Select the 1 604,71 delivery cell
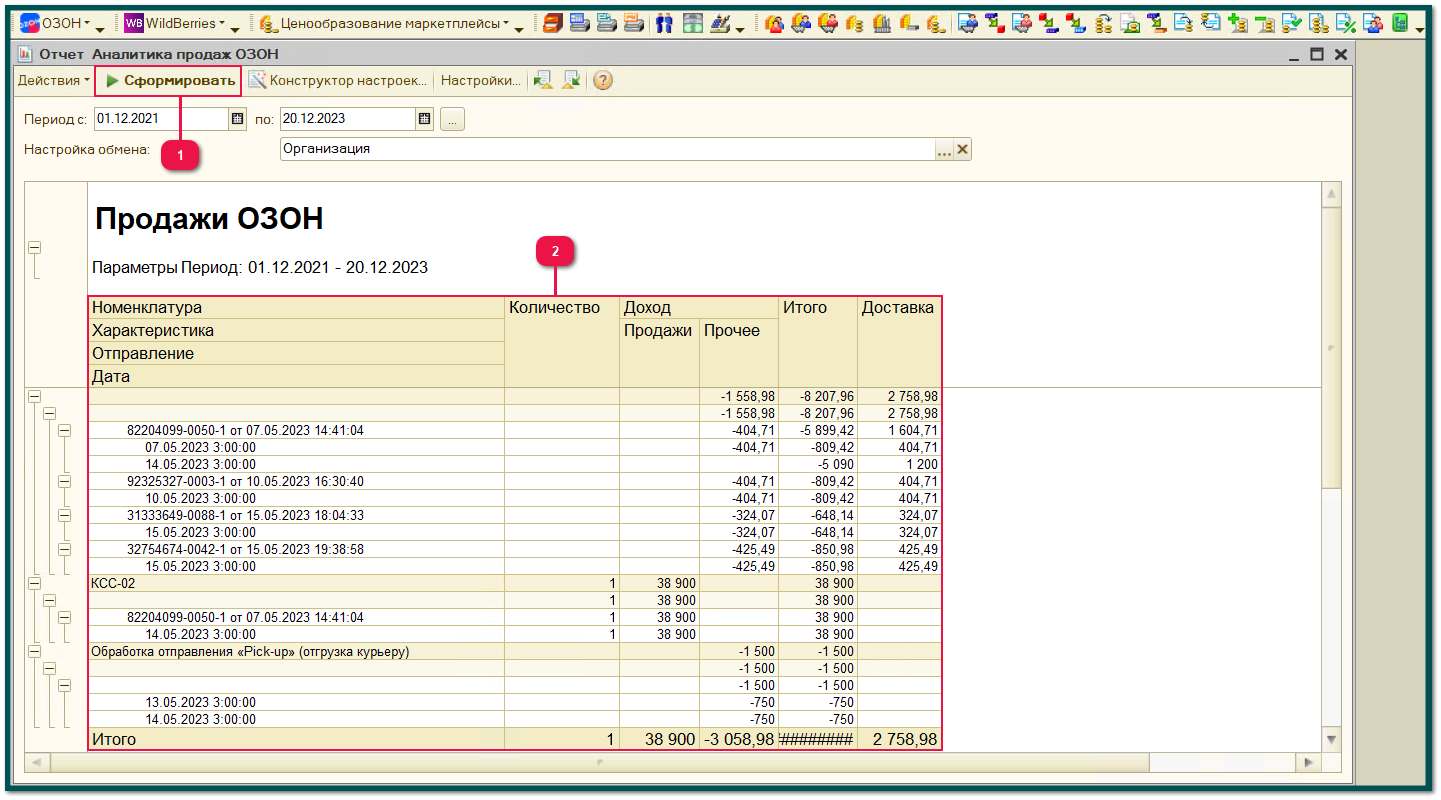 pyautogui.click(x=899, y=430)
